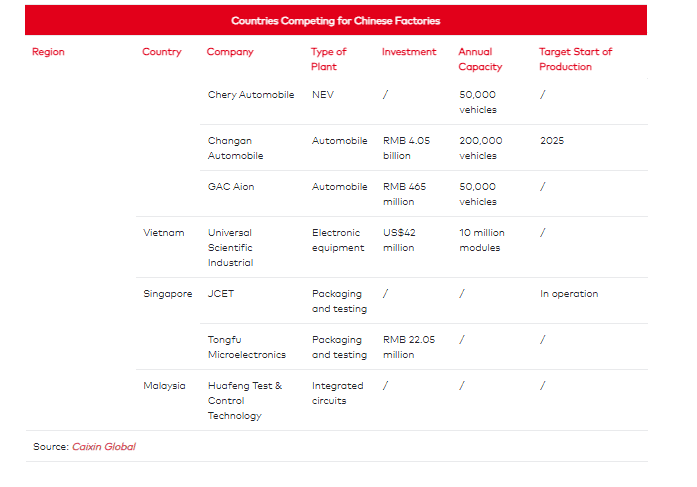
Task: Select the Chery Automobile company cell
Action: 251,95
